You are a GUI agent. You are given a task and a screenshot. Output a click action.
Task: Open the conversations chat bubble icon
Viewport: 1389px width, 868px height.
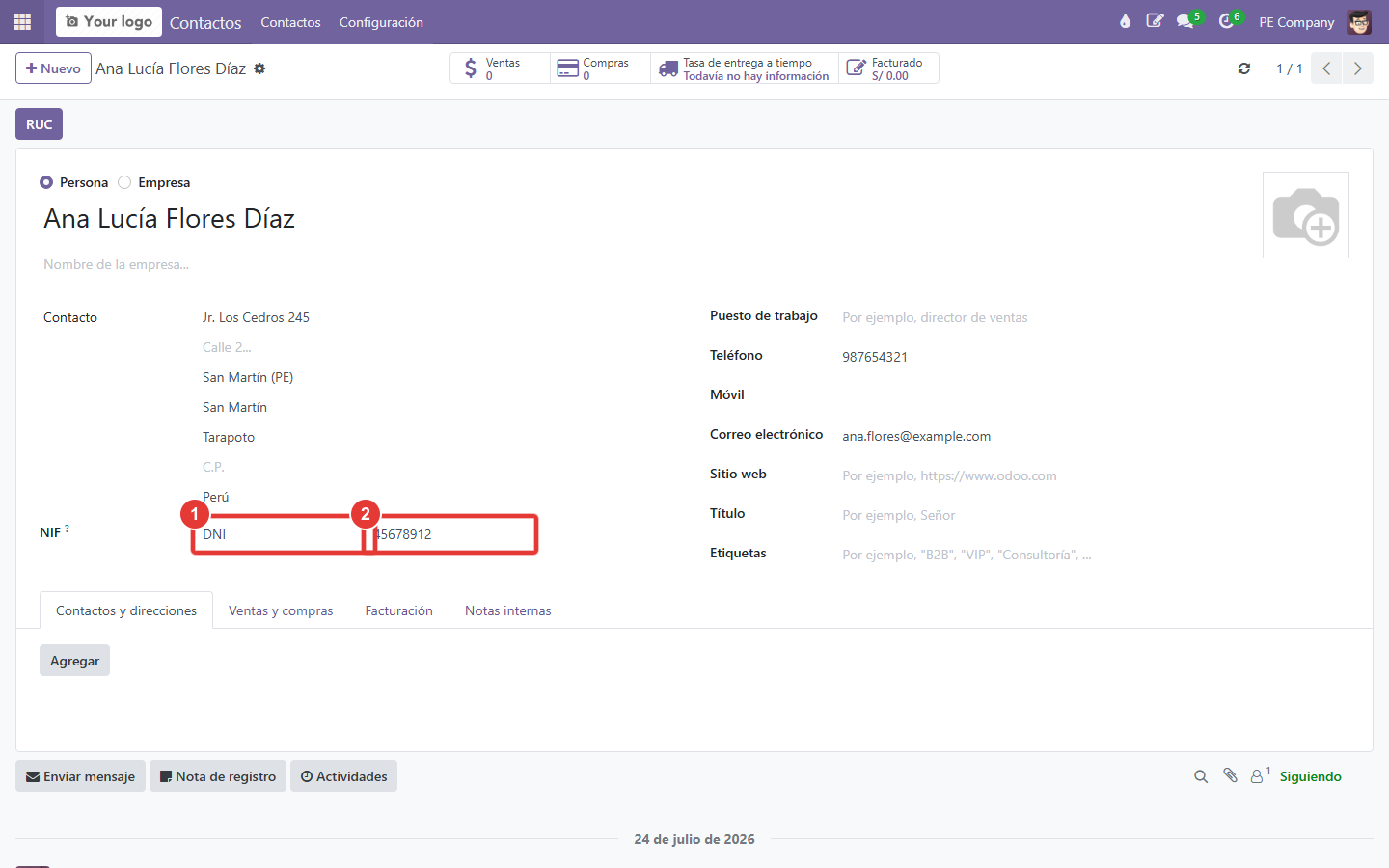tap(1185, 21)
